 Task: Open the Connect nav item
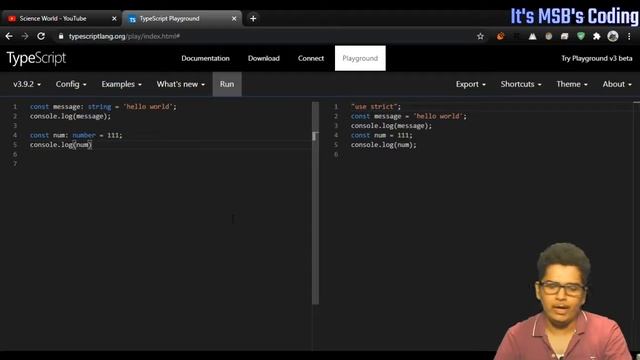tap(311, 58)
